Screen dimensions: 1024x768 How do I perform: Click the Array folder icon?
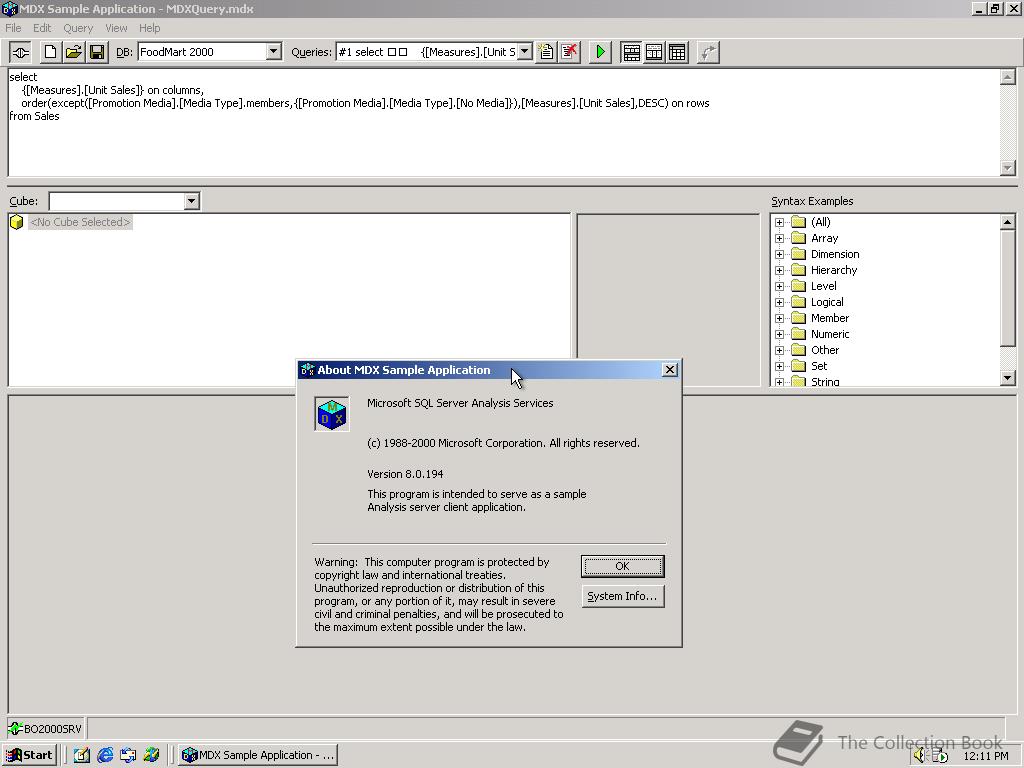coord(799,238)
